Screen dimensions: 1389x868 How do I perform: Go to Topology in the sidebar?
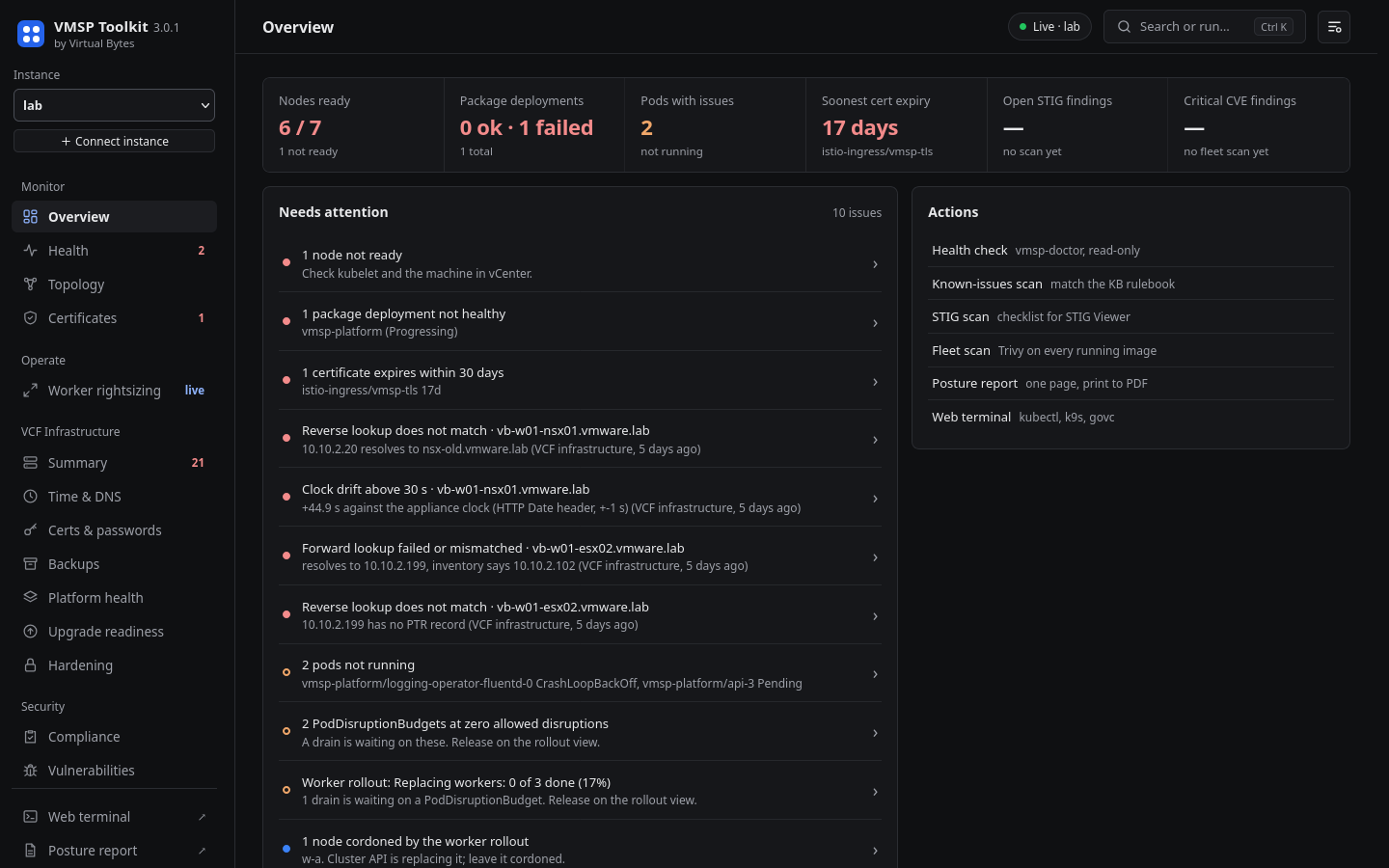coord(114,285)
